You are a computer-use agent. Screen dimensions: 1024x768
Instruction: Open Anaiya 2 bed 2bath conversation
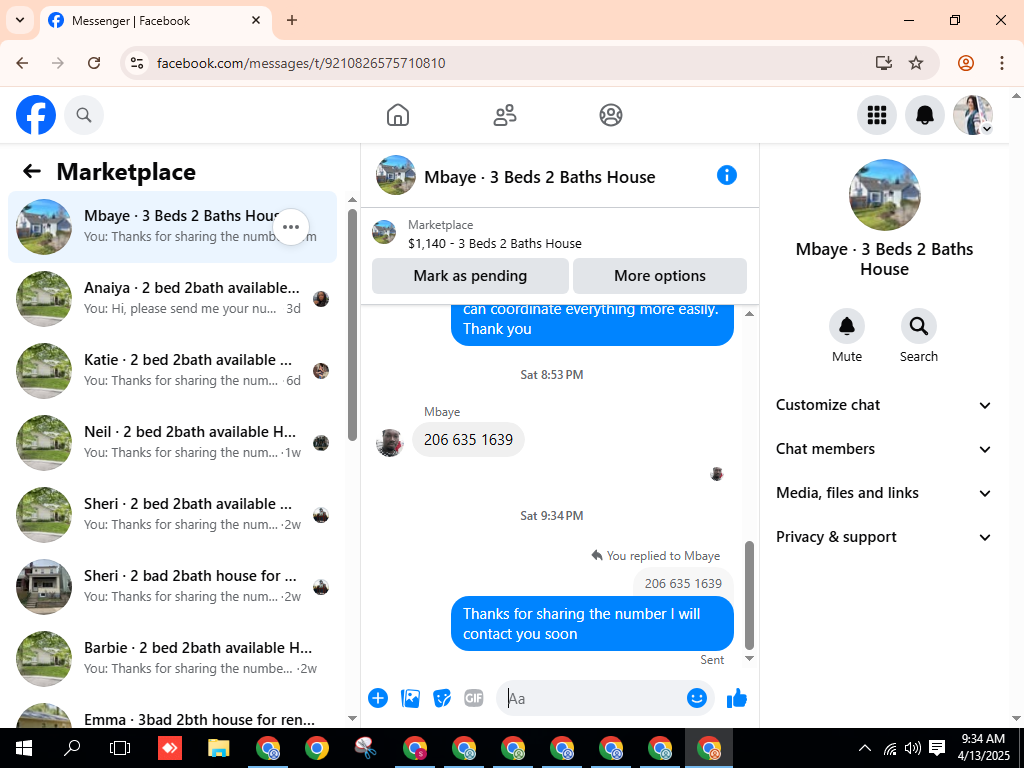click(x=172, y=298)
